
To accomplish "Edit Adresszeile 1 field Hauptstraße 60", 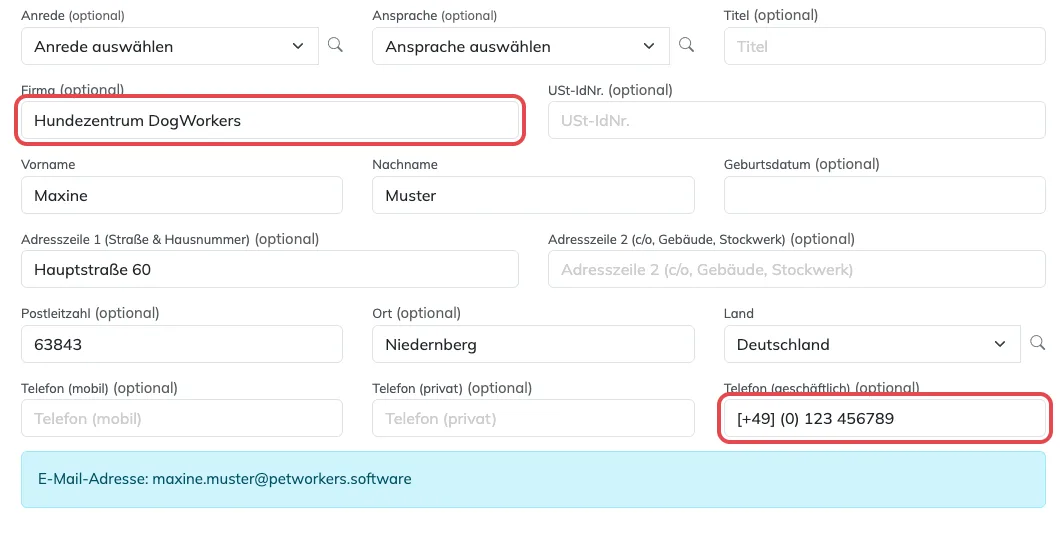I will tap(270, 270).
